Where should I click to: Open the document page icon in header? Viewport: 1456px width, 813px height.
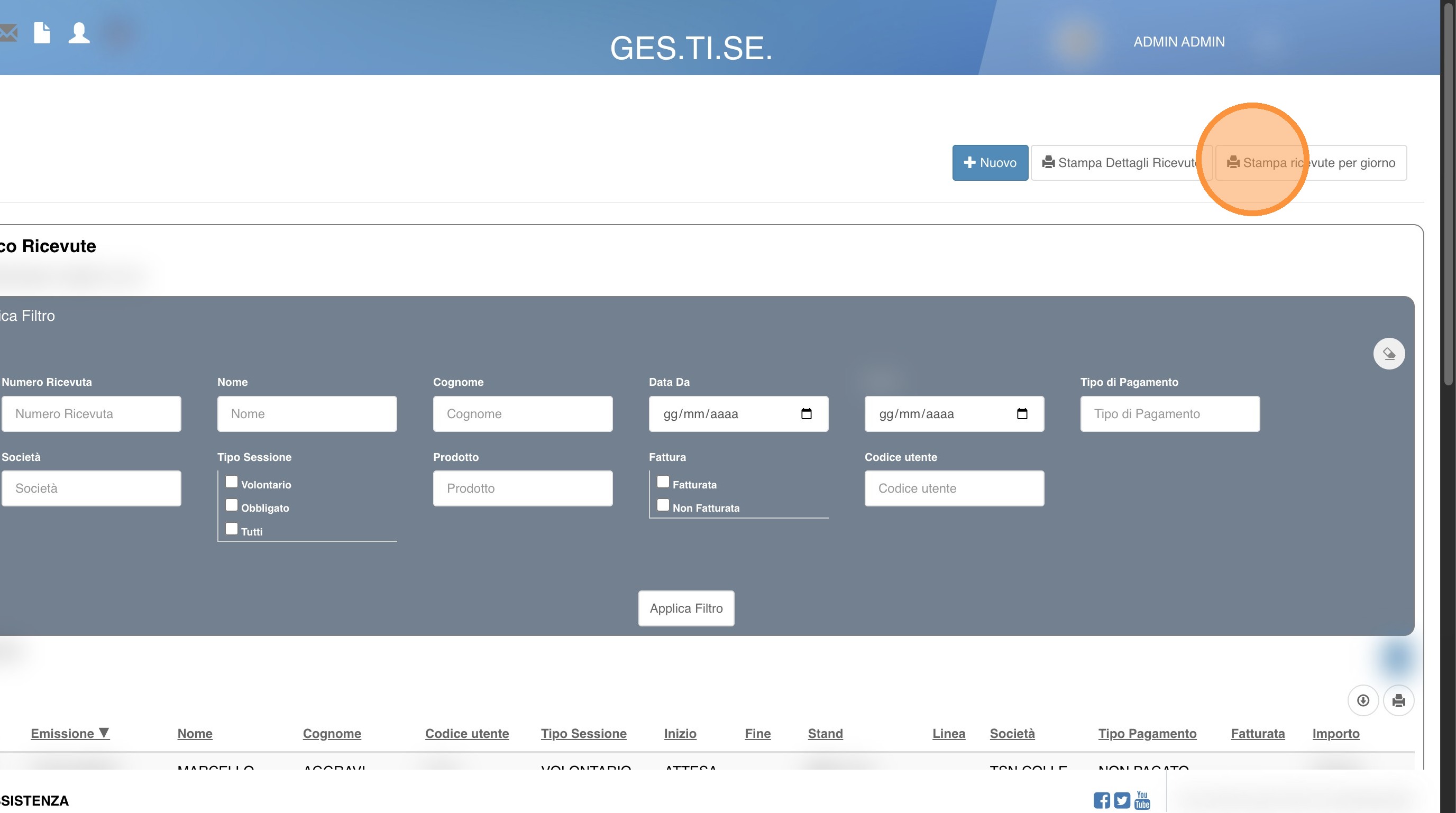coord(42,33)
